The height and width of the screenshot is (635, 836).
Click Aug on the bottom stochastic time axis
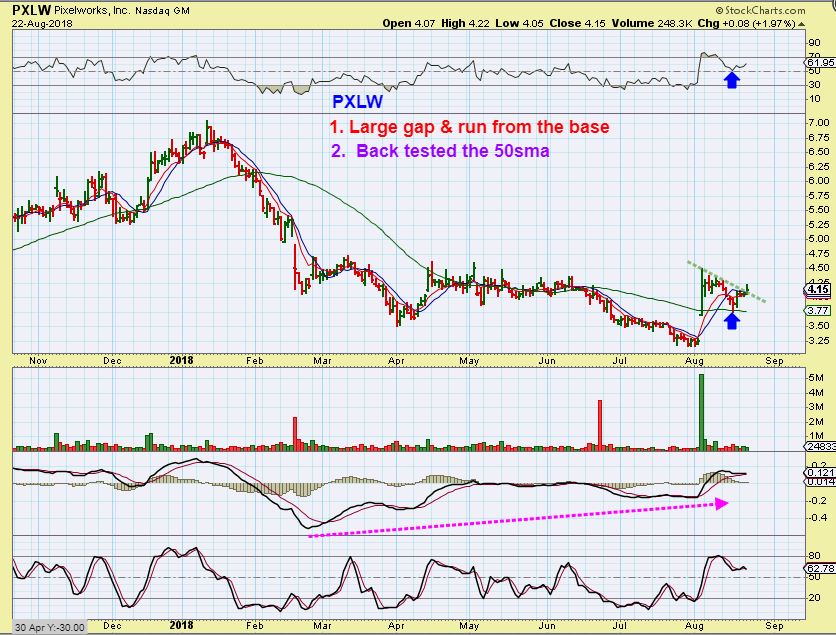click(x=694, y=625)
